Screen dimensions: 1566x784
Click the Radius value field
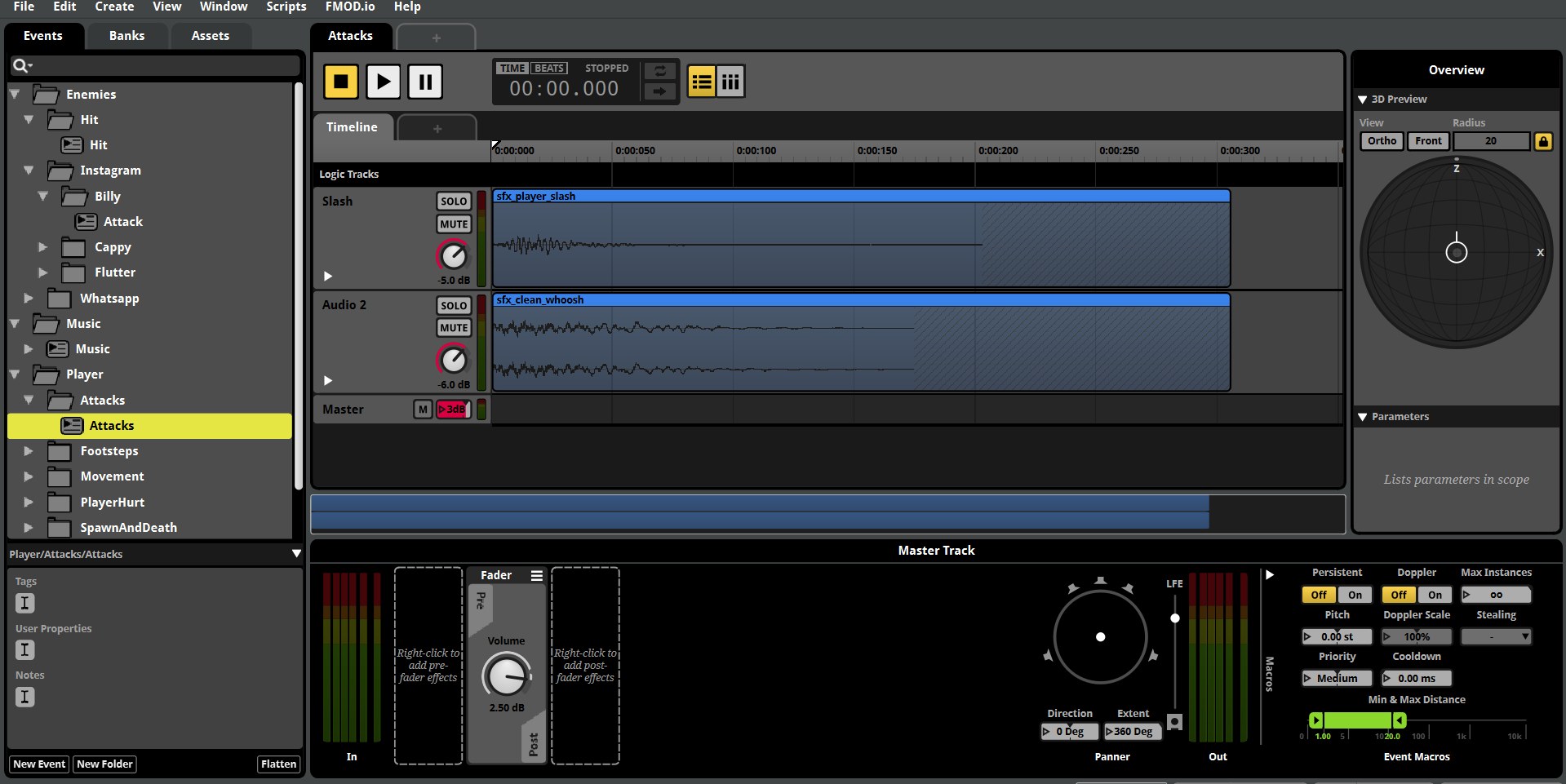point(1490,141)
